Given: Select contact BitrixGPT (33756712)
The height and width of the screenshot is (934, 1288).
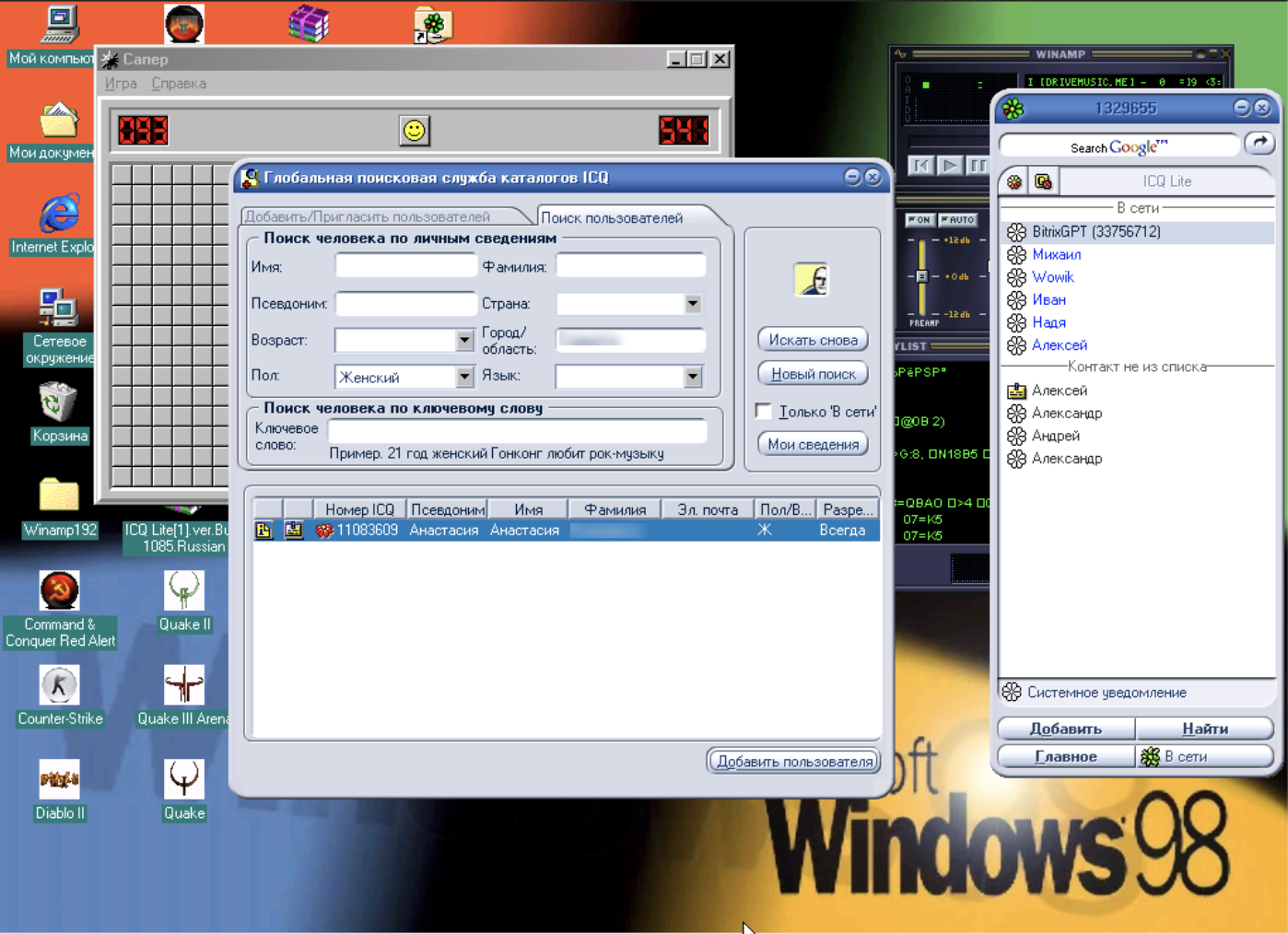Looking at the screenshot, I should [1137, 232].
